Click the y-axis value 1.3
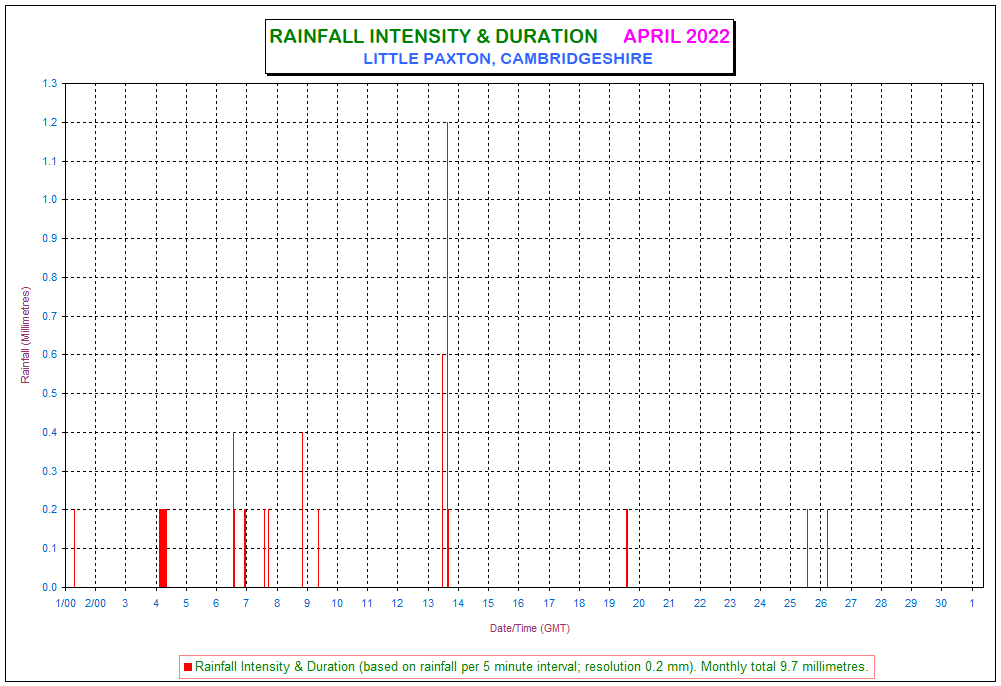This screenshot has width=1001, height=686. coord(49,84)
